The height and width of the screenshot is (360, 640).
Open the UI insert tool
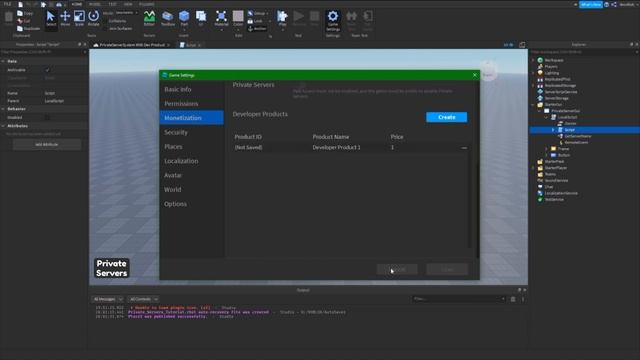point(201,18)
